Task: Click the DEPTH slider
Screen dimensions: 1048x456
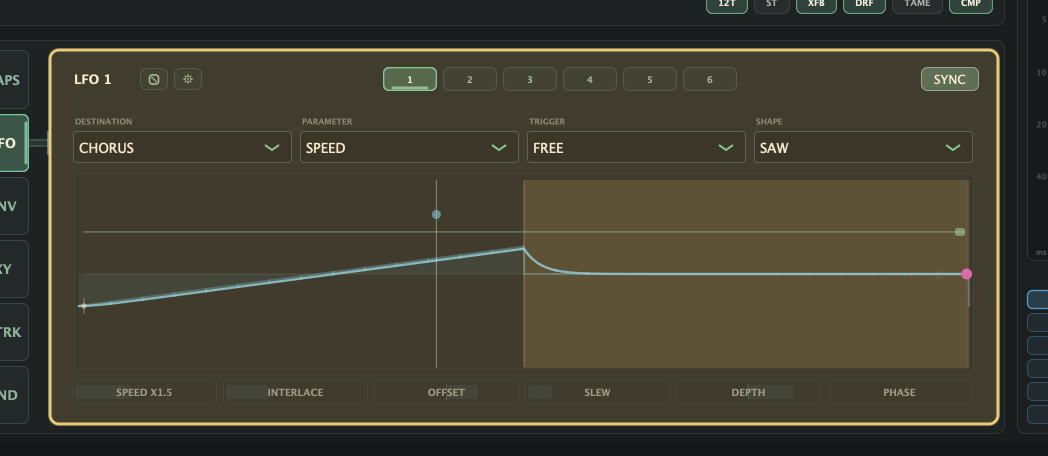Action: [x=749, y=392]
